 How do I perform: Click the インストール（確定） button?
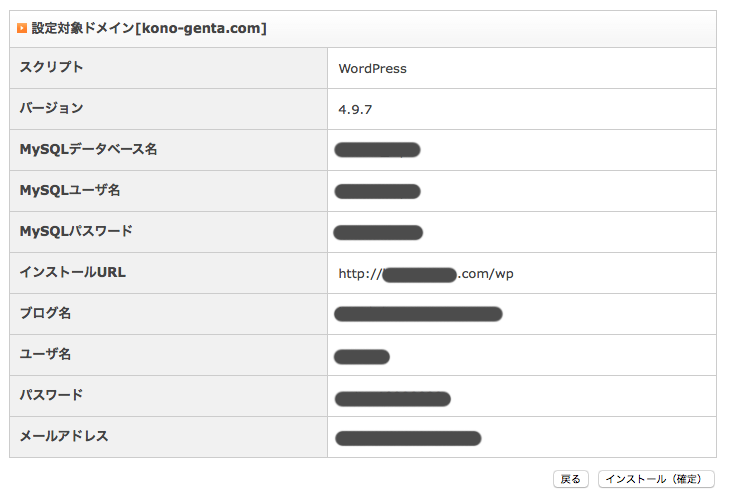point(656,479)
